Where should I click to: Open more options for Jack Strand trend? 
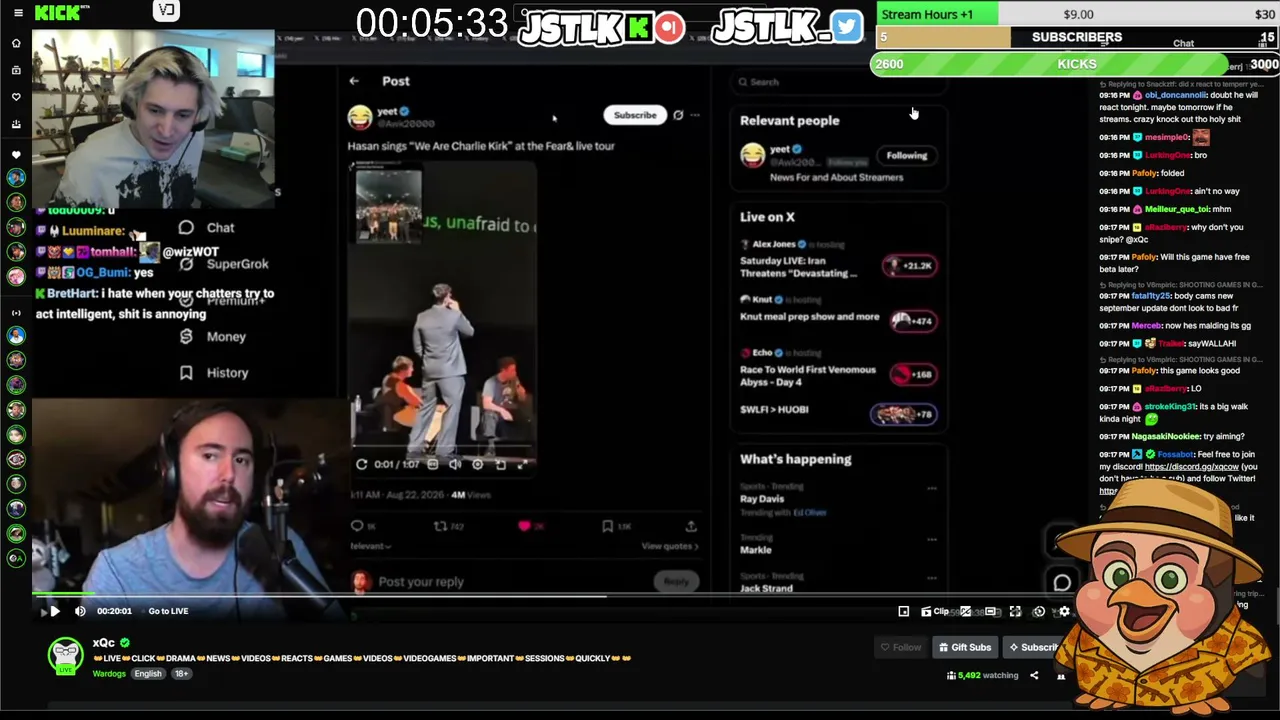point(932,578)
